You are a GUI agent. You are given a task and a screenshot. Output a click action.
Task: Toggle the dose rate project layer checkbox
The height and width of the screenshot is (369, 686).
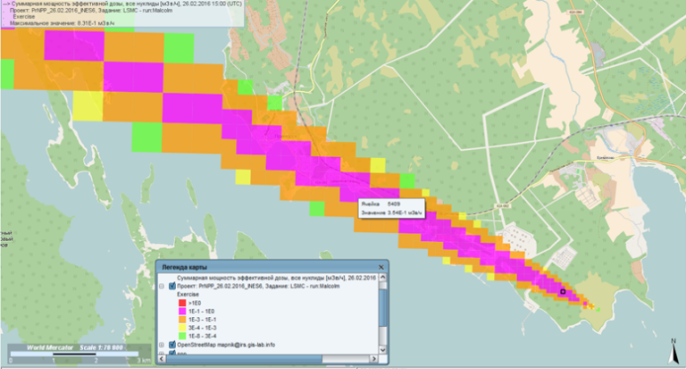click(172, 286)
